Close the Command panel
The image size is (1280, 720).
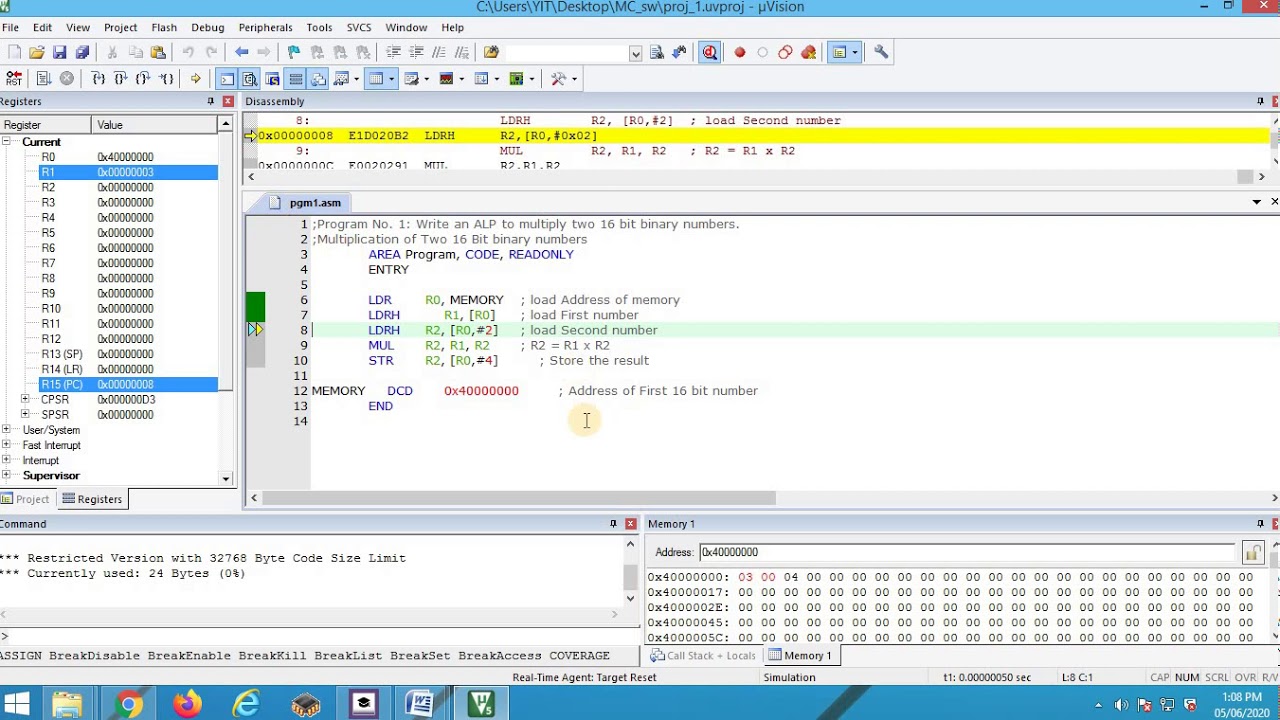coord(630,524)
